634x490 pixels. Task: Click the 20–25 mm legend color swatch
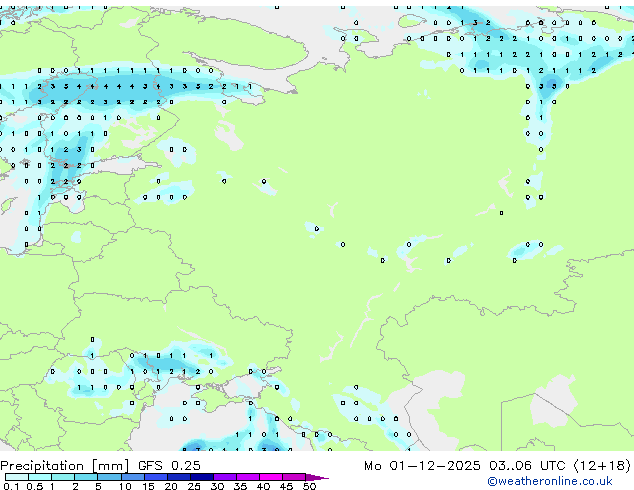coord(179,477)
